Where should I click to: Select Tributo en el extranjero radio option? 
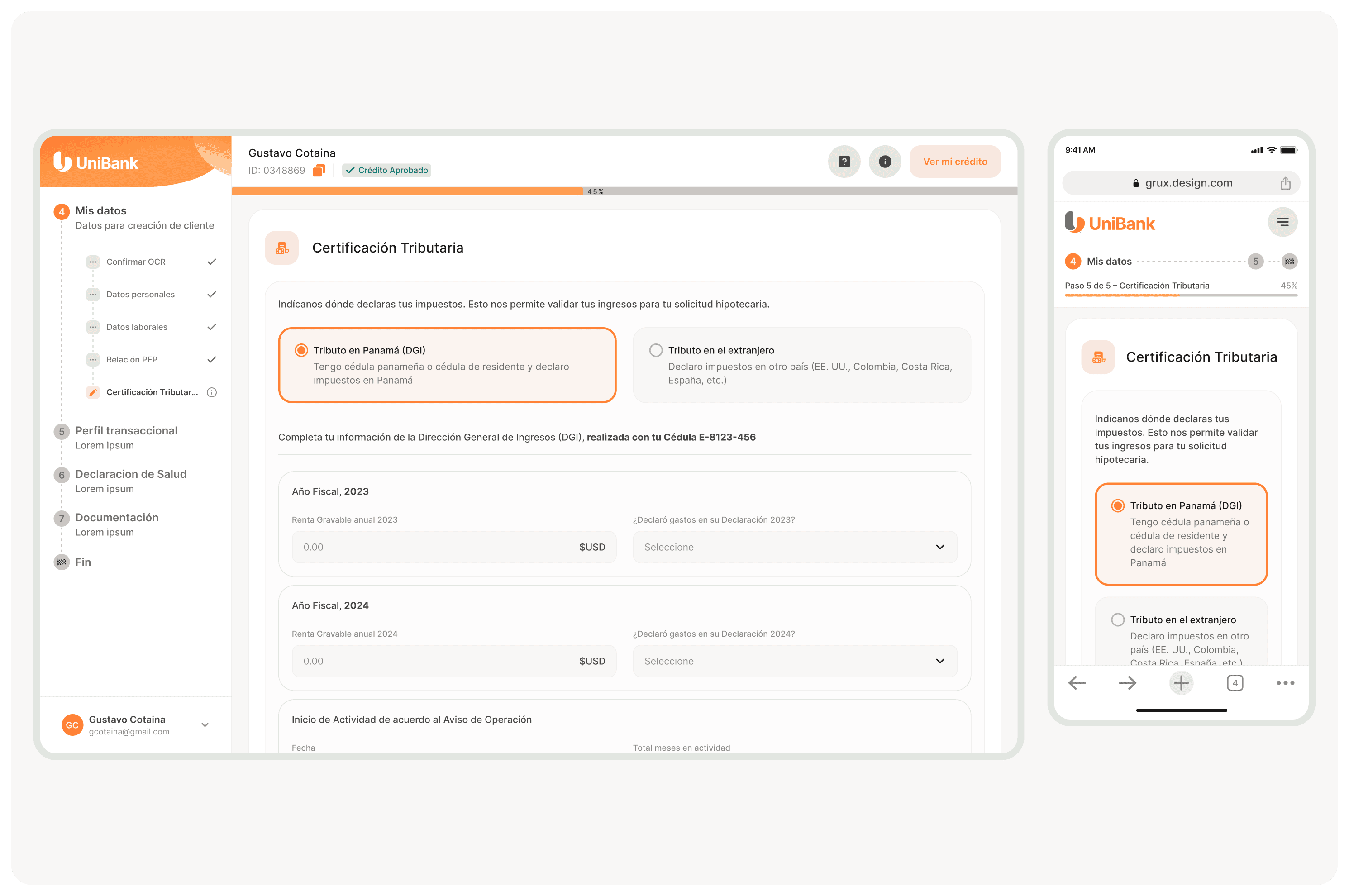tap(656, 350)
